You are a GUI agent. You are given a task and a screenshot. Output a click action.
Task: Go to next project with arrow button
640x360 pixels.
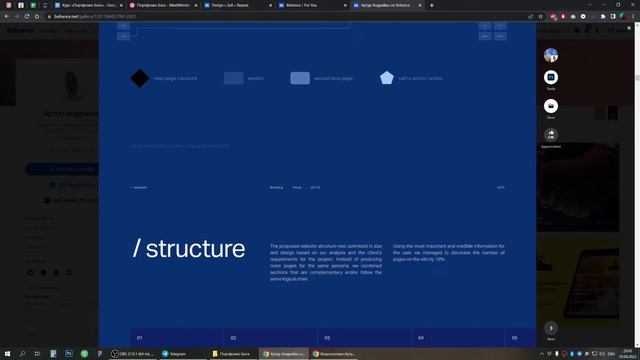coord(551,328)
